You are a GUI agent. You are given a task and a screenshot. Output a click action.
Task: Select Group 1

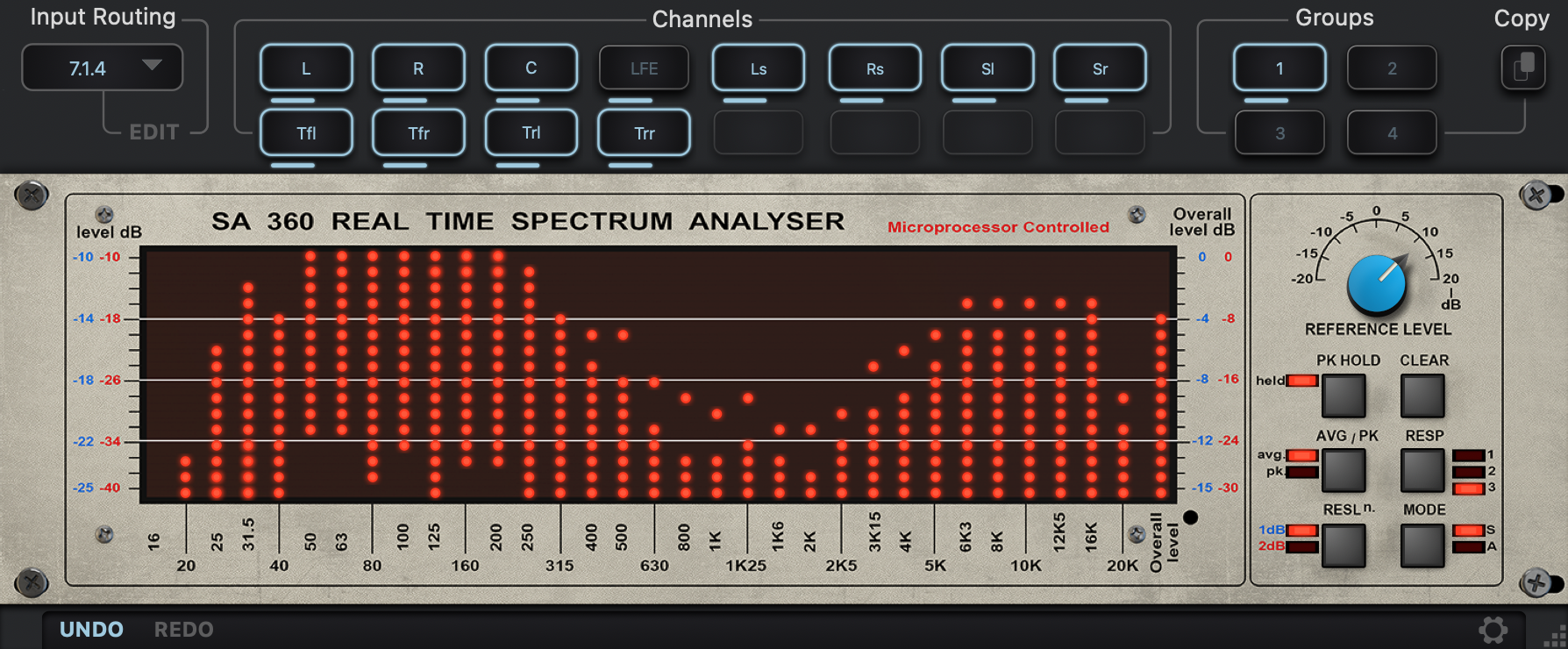(x=1279, y=68)
